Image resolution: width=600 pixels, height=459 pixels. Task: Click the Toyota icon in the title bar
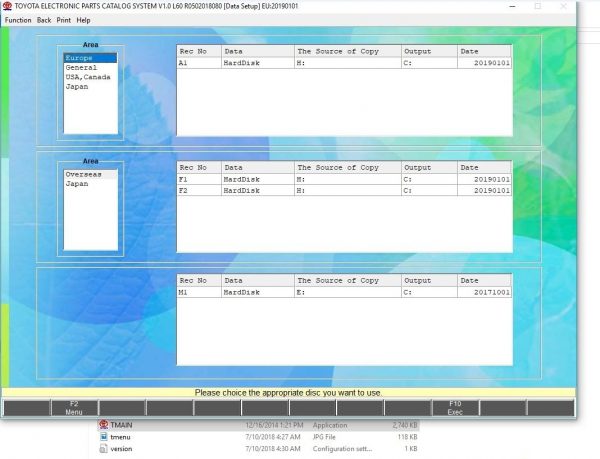click(x=7, y=6)
